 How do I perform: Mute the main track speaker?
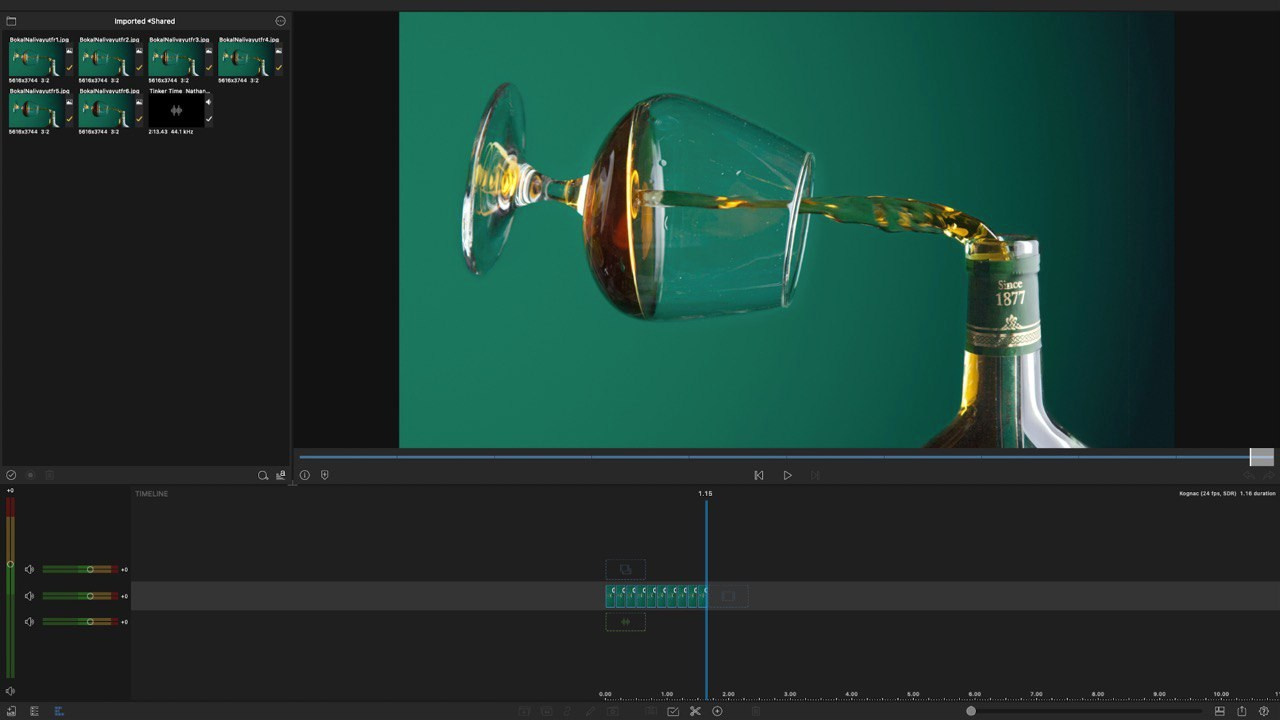30,596
